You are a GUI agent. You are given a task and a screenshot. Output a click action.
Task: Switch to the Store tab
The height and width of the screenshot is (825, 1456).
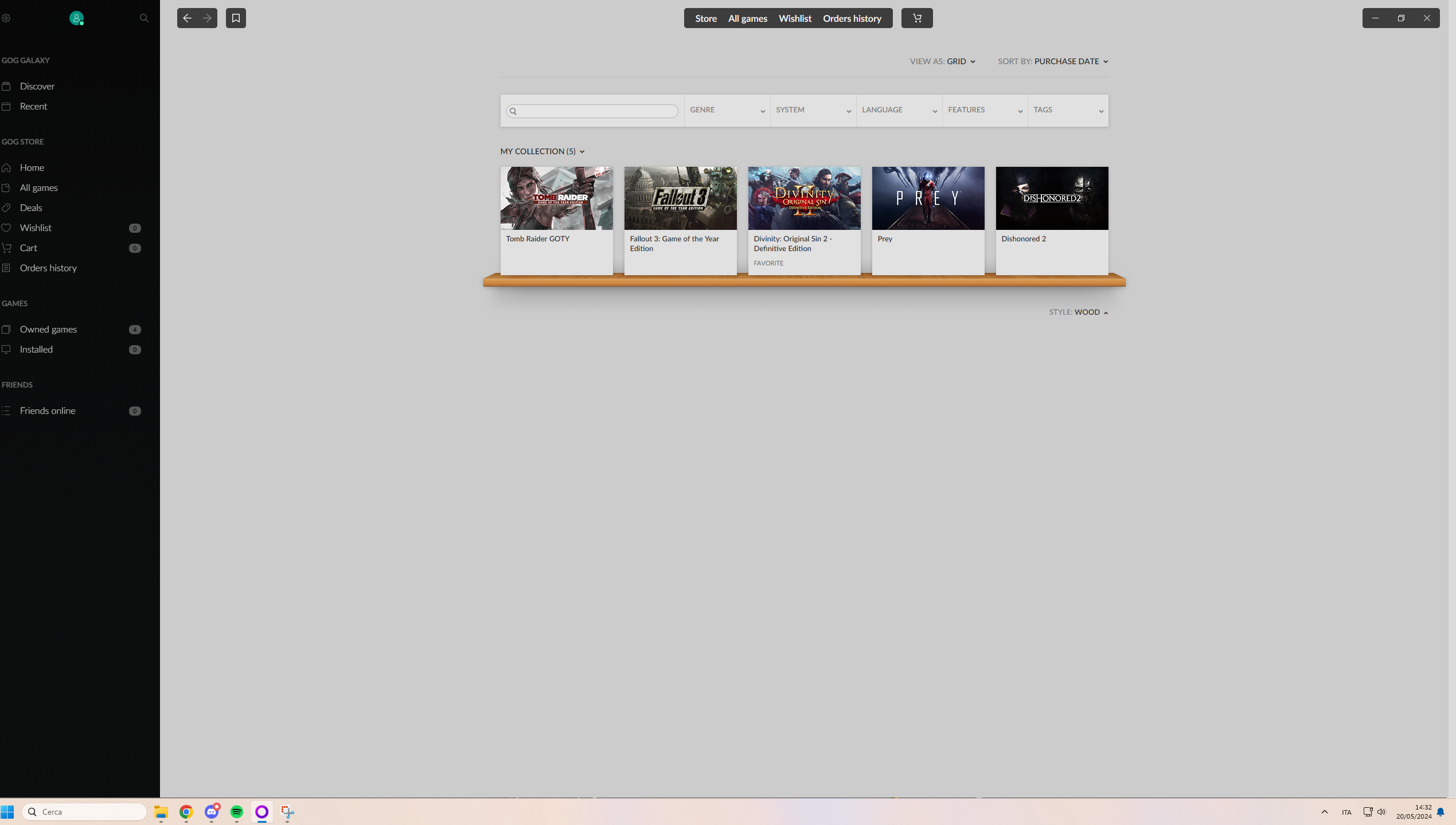coord(706,18)
